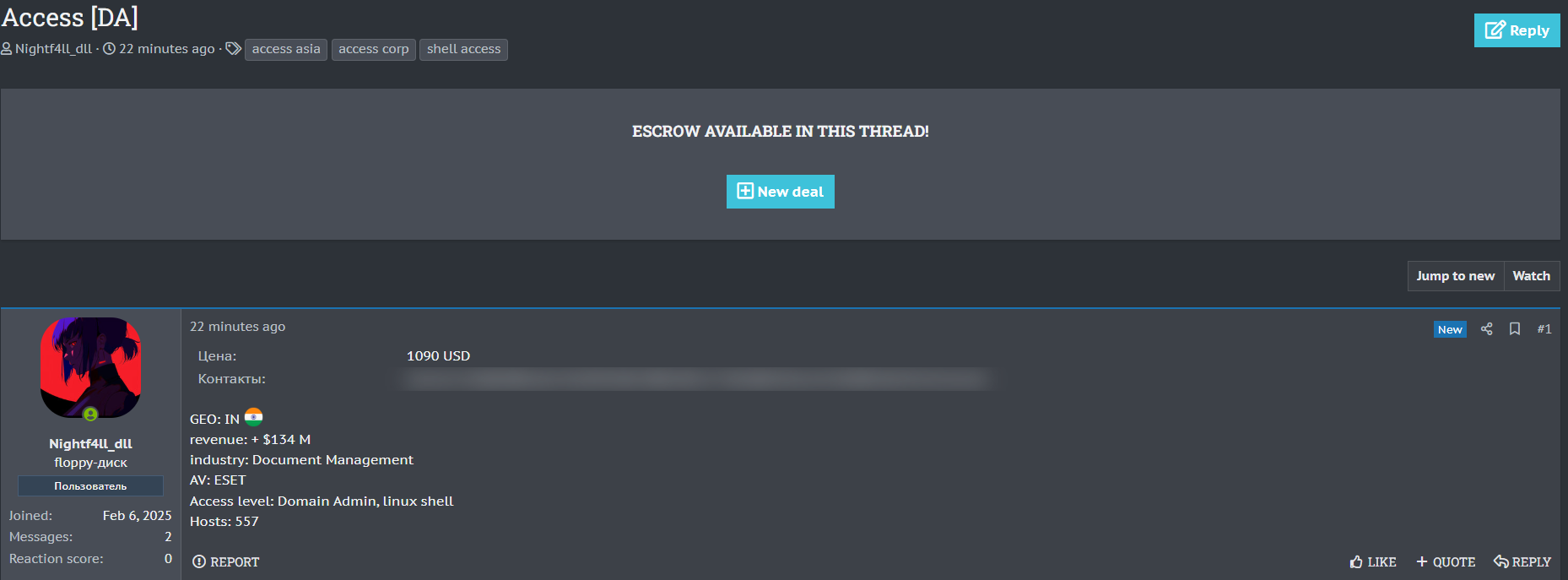Open the poster's avatar image
Screen dimensions: 1568x580
point(90,367)
